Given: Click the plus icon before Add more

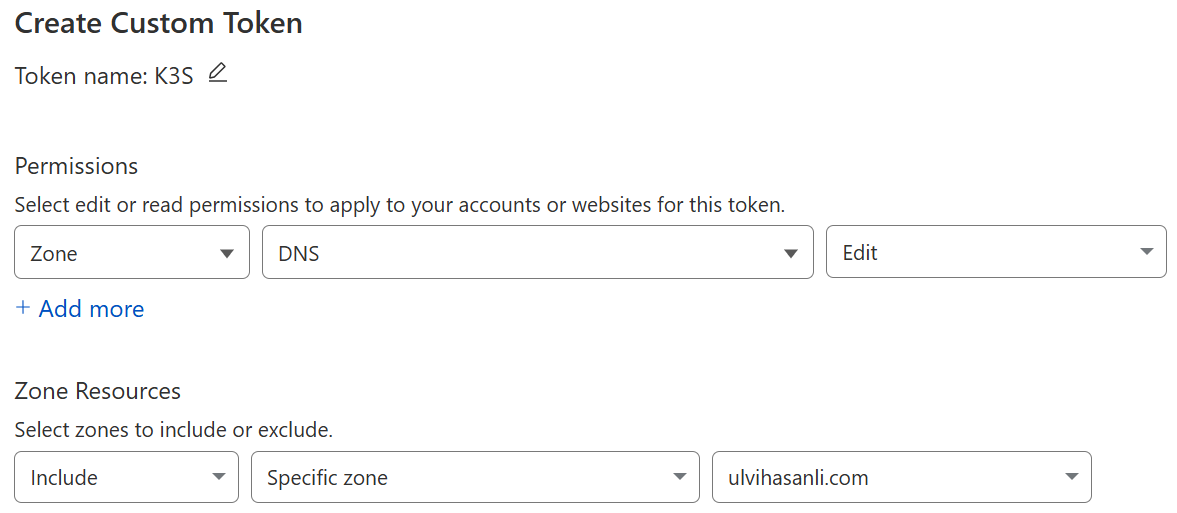Looking at the screenshot, I should [x=23, y=308].
